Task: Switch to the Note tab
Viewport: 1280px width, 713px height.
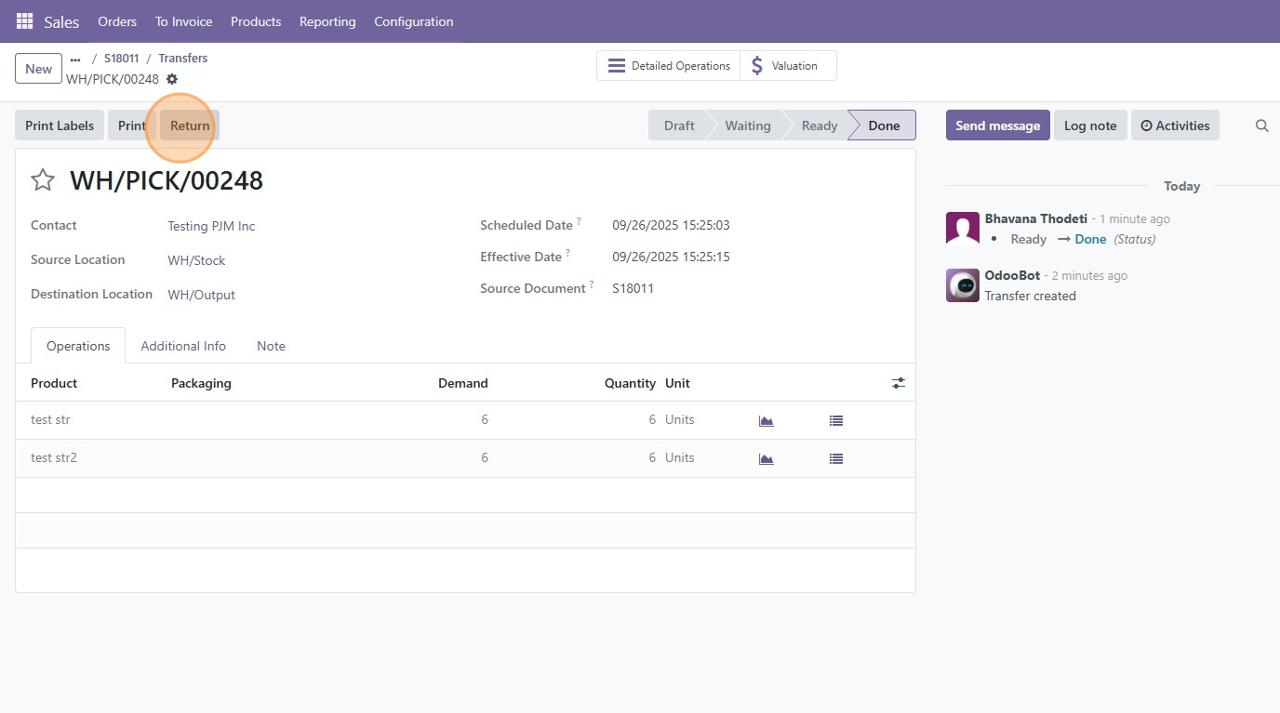Action: (271, 346)
